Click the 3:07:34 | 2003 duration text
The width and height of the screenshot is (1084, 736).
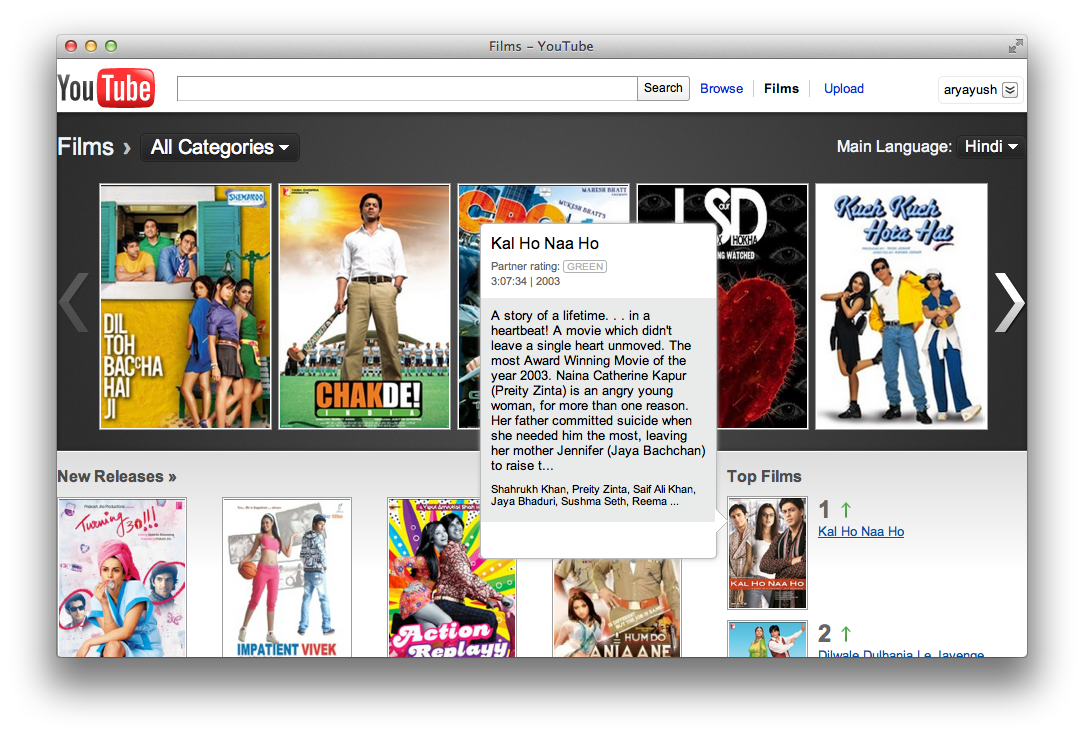[x=525, y=281]
